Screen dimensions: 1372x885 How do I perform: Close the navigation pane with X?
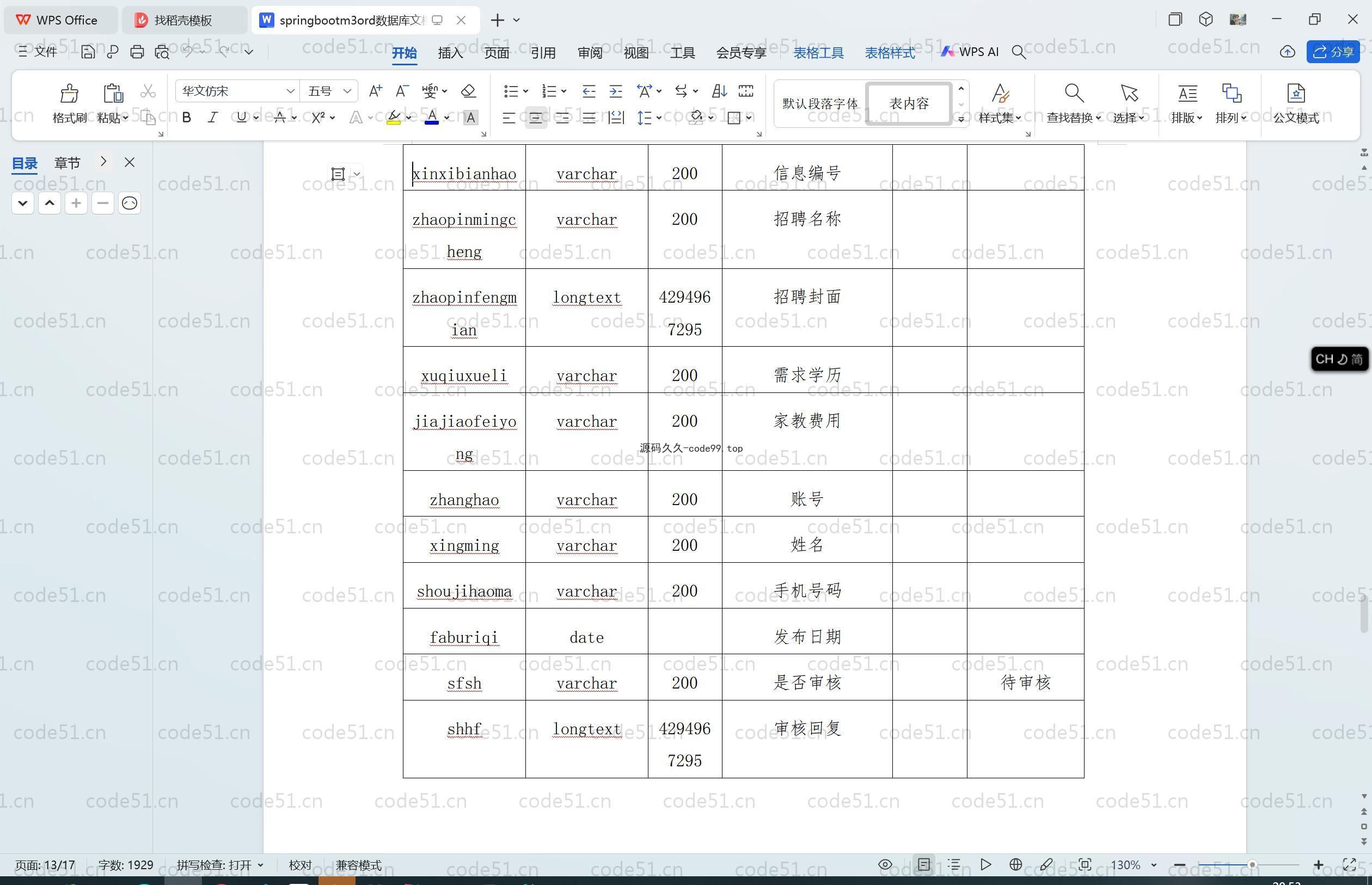(x=130, y=162)
